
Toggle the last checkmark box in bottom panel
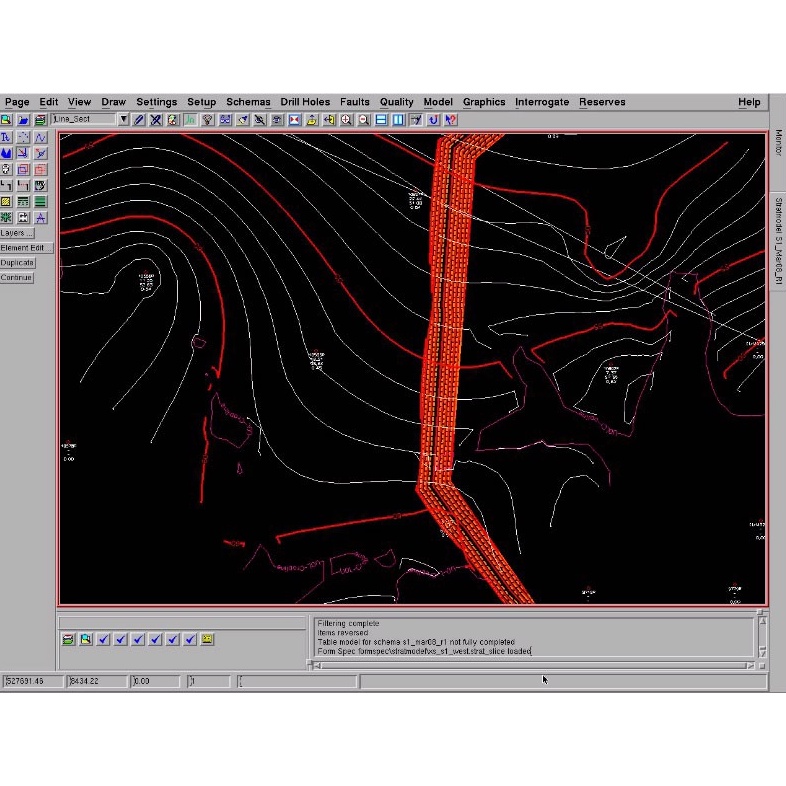(x=190, y=639)
